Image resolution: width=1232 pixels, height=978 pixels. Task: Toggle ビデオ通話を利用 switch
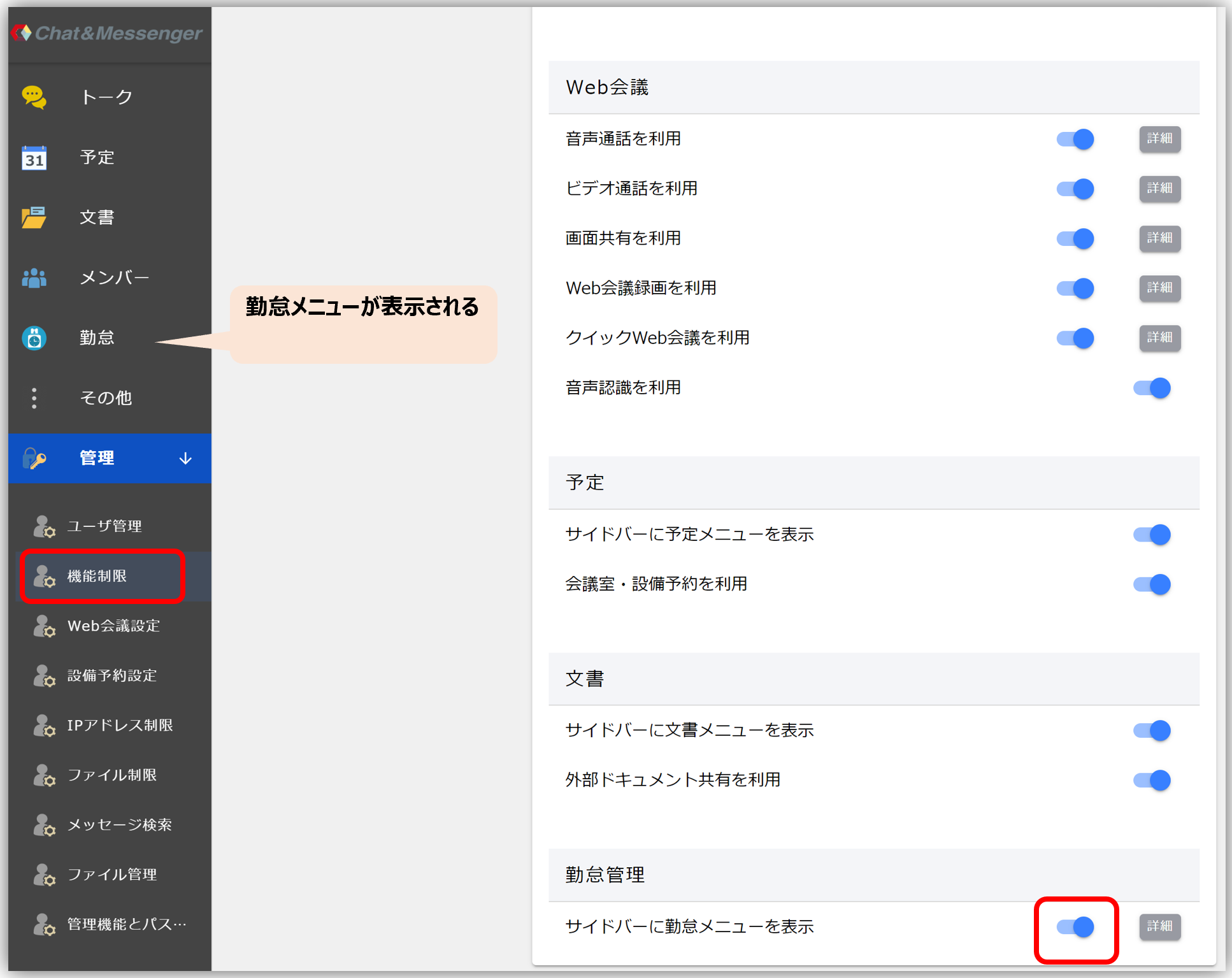1075,189
